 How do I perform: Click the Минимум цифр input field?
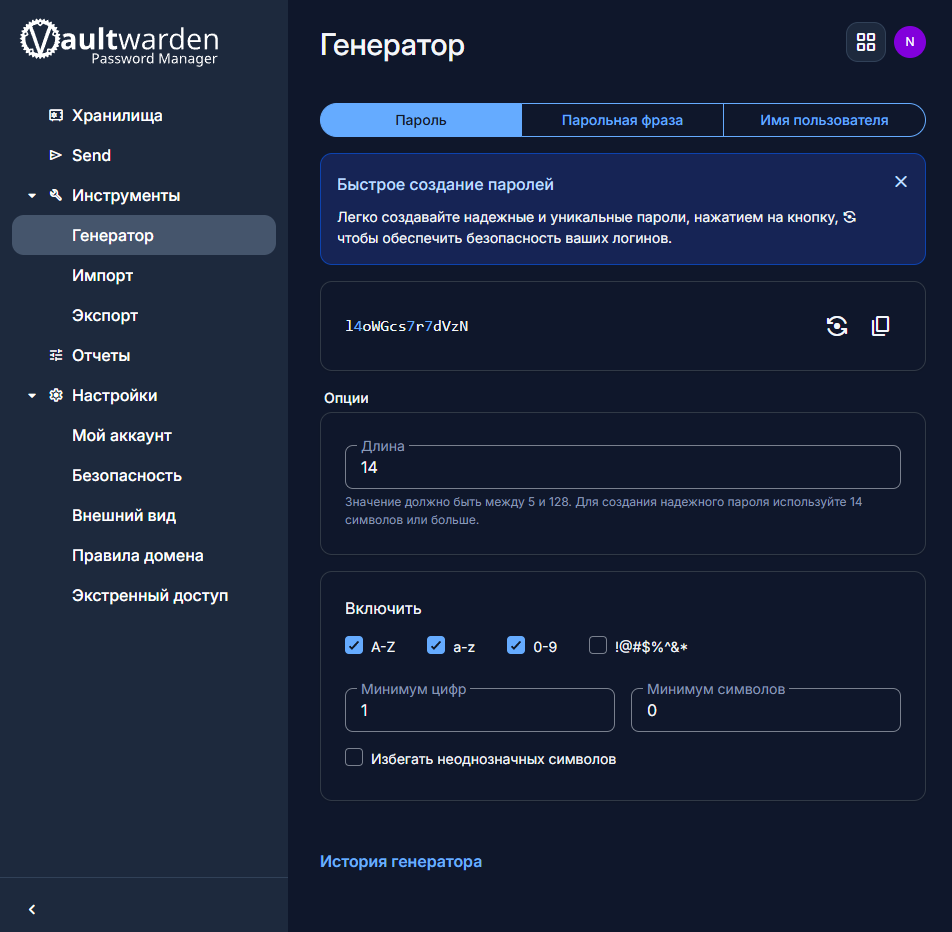(480, 710)
